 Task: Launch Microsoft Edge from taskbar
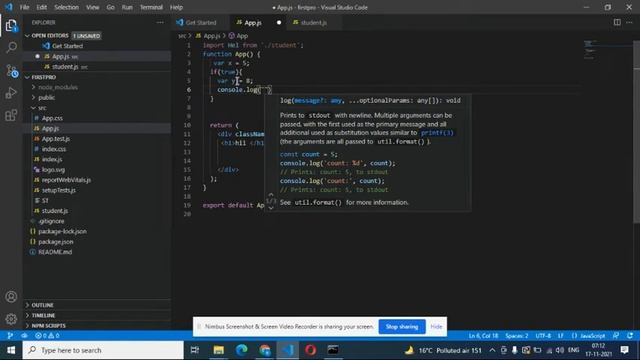(242, 350)
